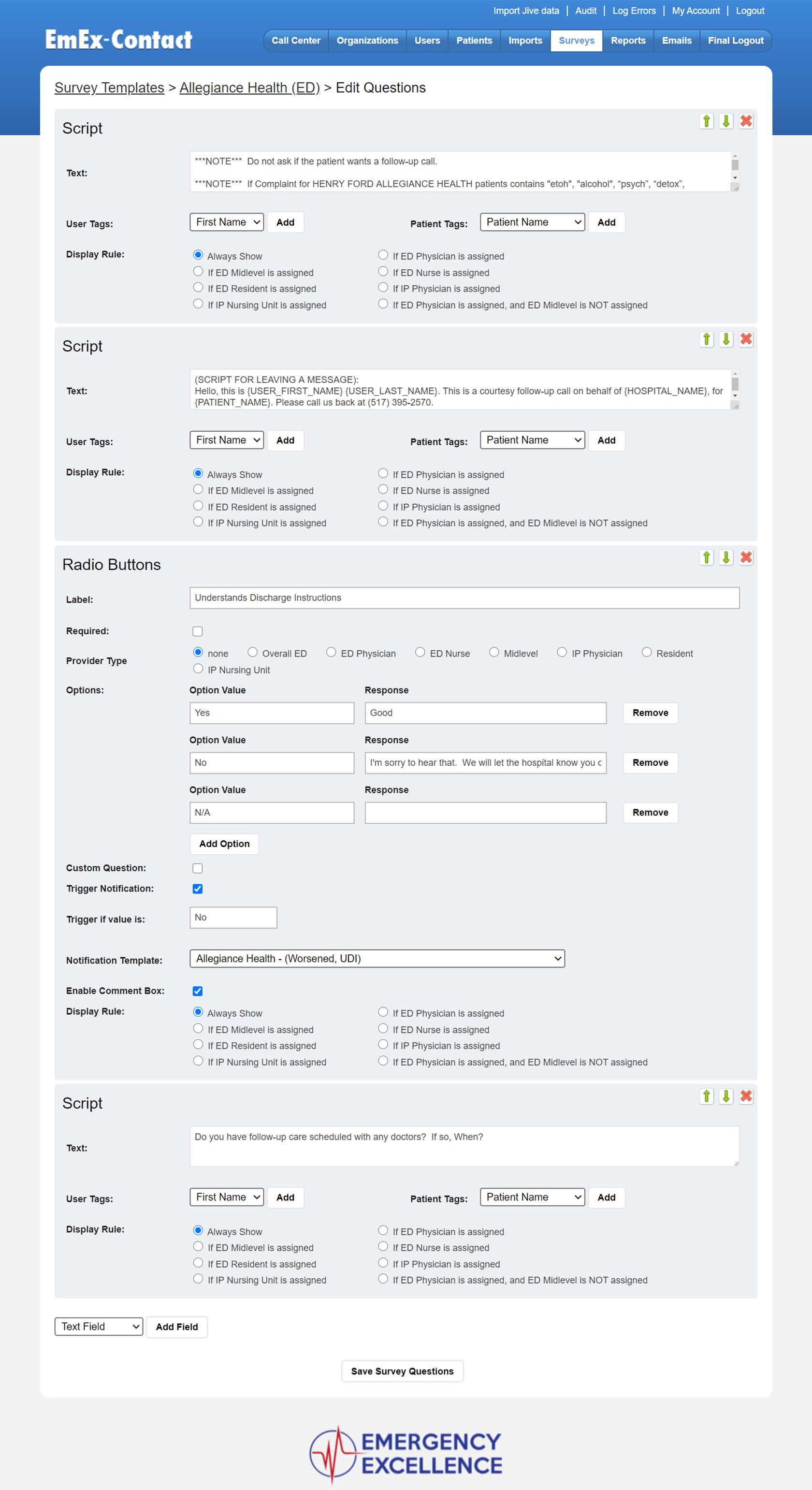The height and width of the screenshot is (1490, 812).
Task: Open the Reports tab
Action: pyautogui.click(x=627, y=41)
